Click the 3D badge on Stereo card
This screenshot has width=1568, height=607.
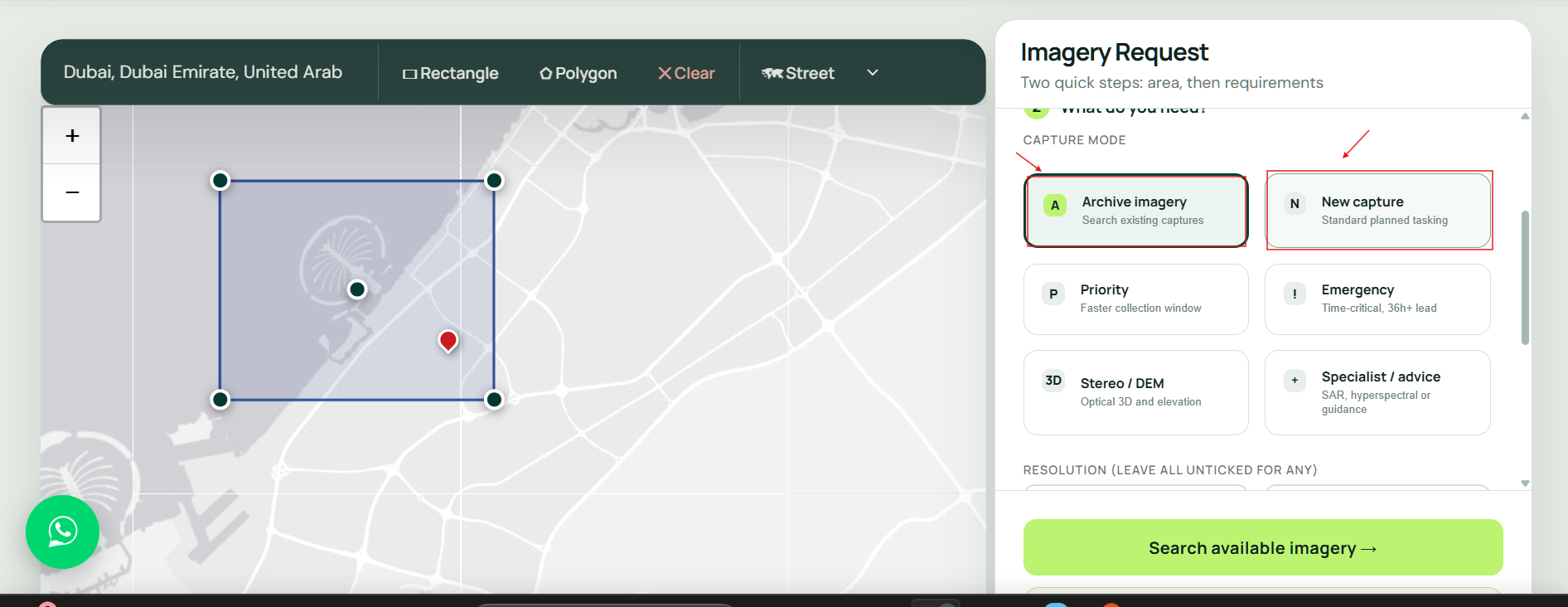[x=1053, y=381]
